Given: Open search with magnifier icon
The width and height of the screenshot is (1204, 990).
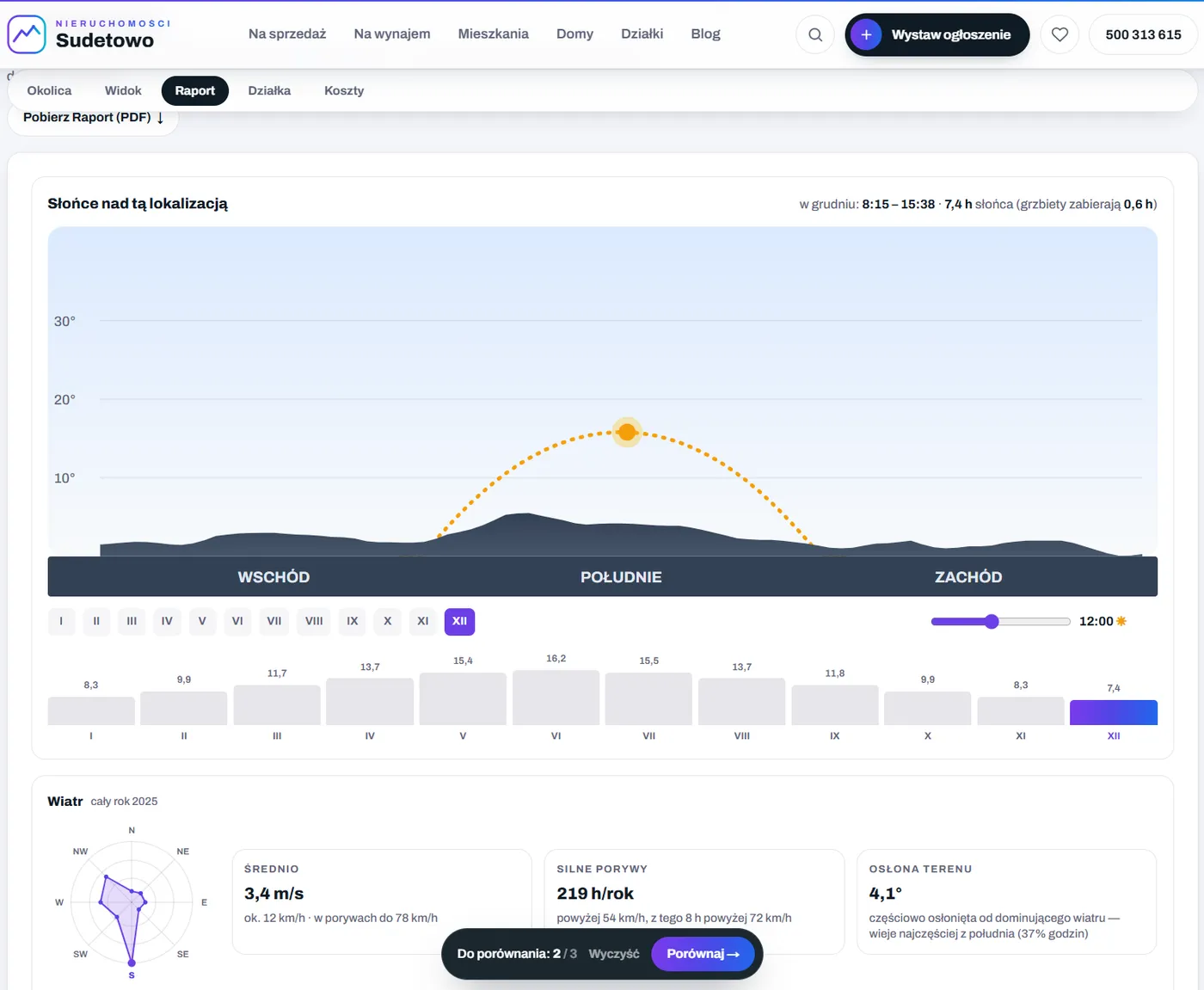Looking at the screenshot, I should [815, 34].
